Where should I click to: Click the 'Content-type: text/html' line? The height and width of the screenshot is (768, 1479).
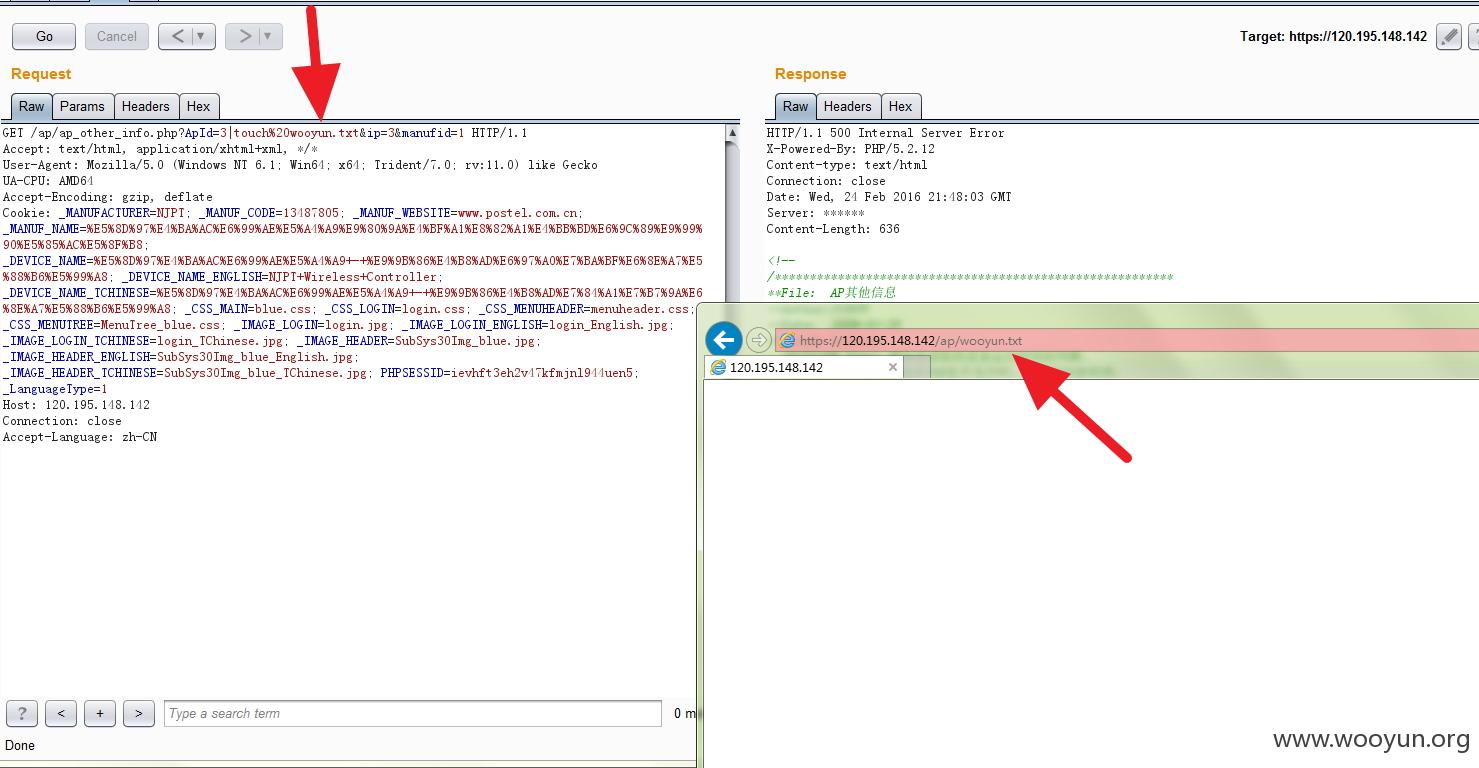pos(847,165)
